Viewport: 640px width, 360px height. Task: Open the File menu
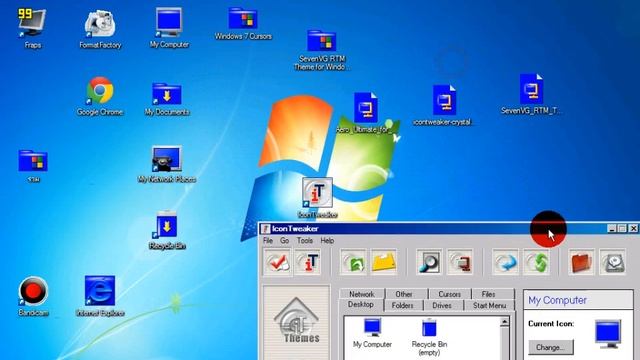(x=268, y=241)
